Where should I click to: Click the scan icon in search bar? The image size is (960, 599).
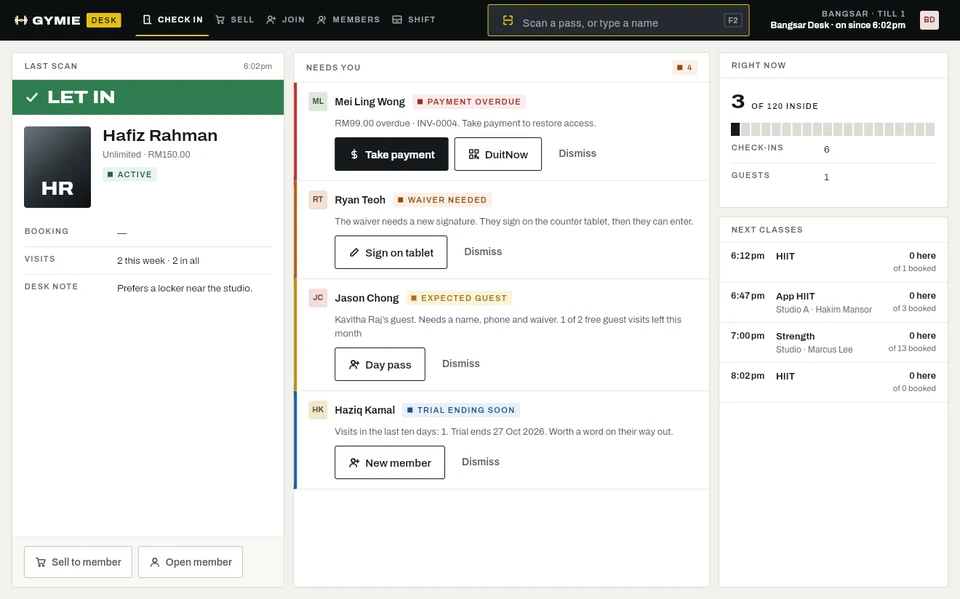(x=508, y=21)
